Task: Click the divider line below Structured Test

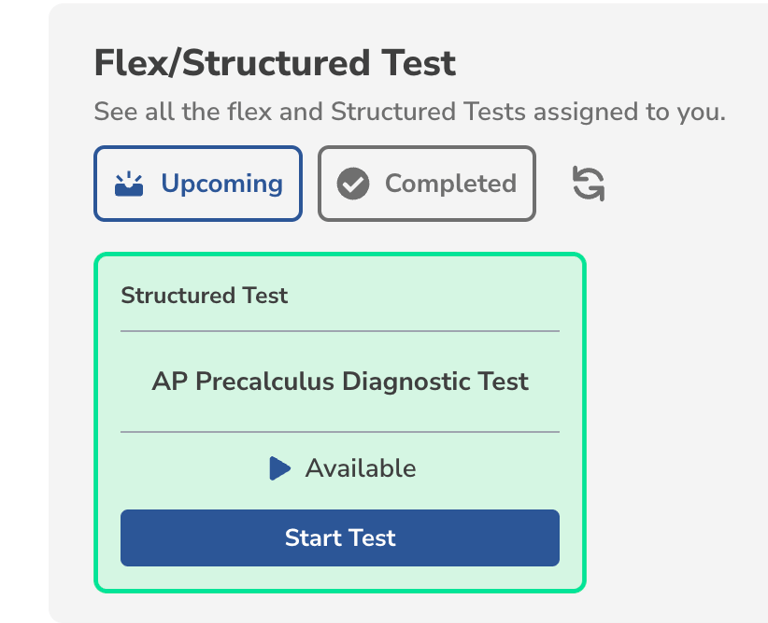Action: (340, 331)
